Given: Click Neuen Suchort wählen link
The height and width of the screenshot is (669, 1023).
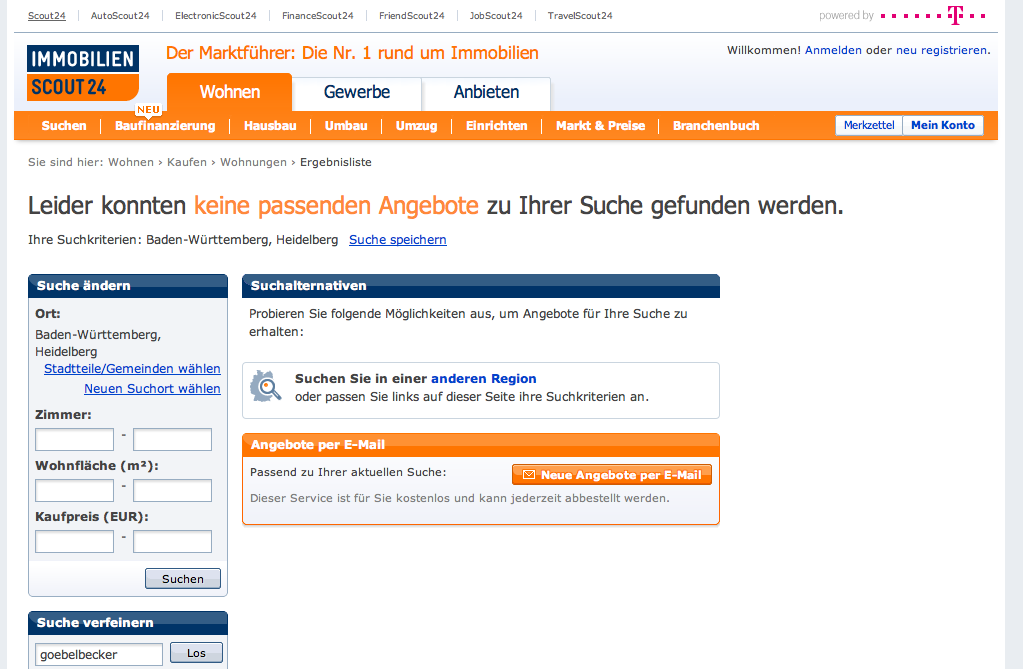Looking at the screenshot, I should pos(153,388).
